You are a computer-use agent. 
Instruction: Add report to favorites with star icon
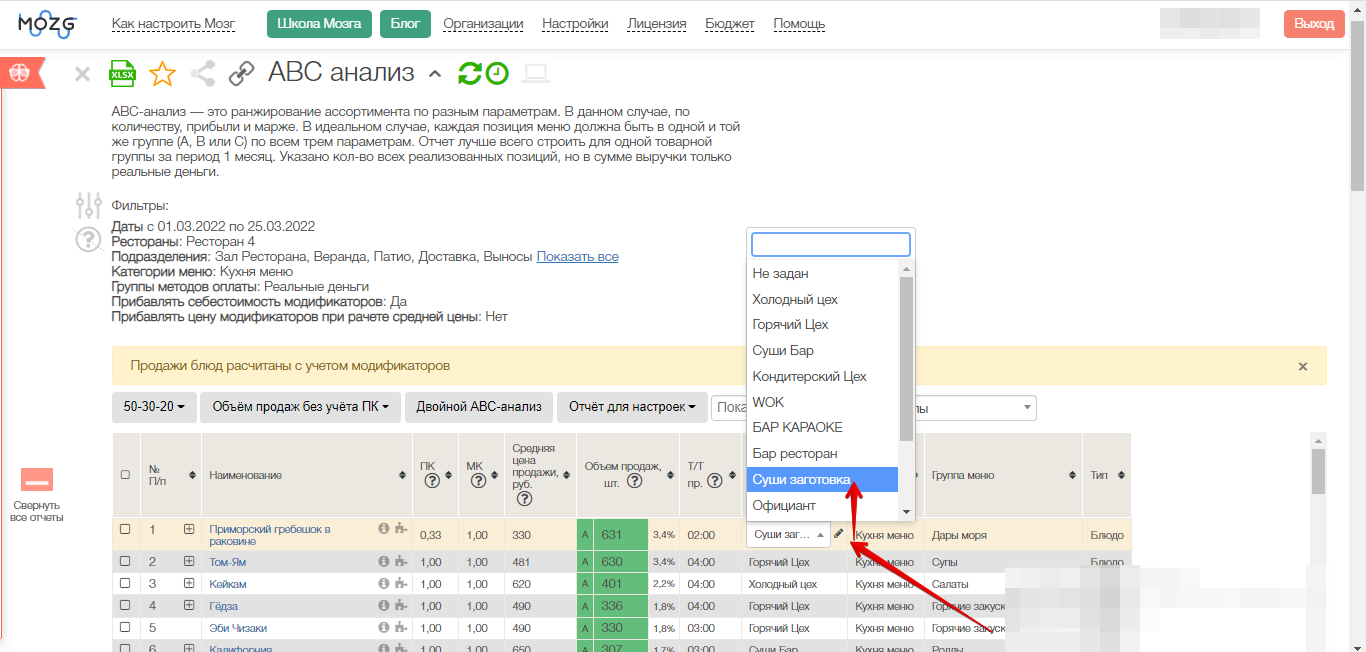click(162, 74)
